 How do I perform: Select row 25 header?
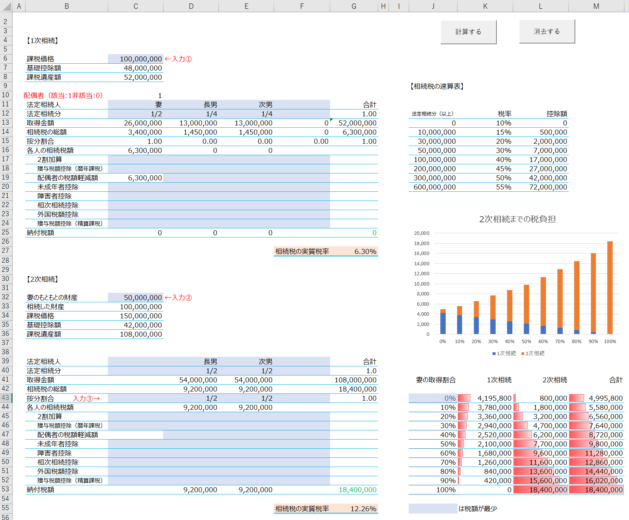[x=7, y=232]
